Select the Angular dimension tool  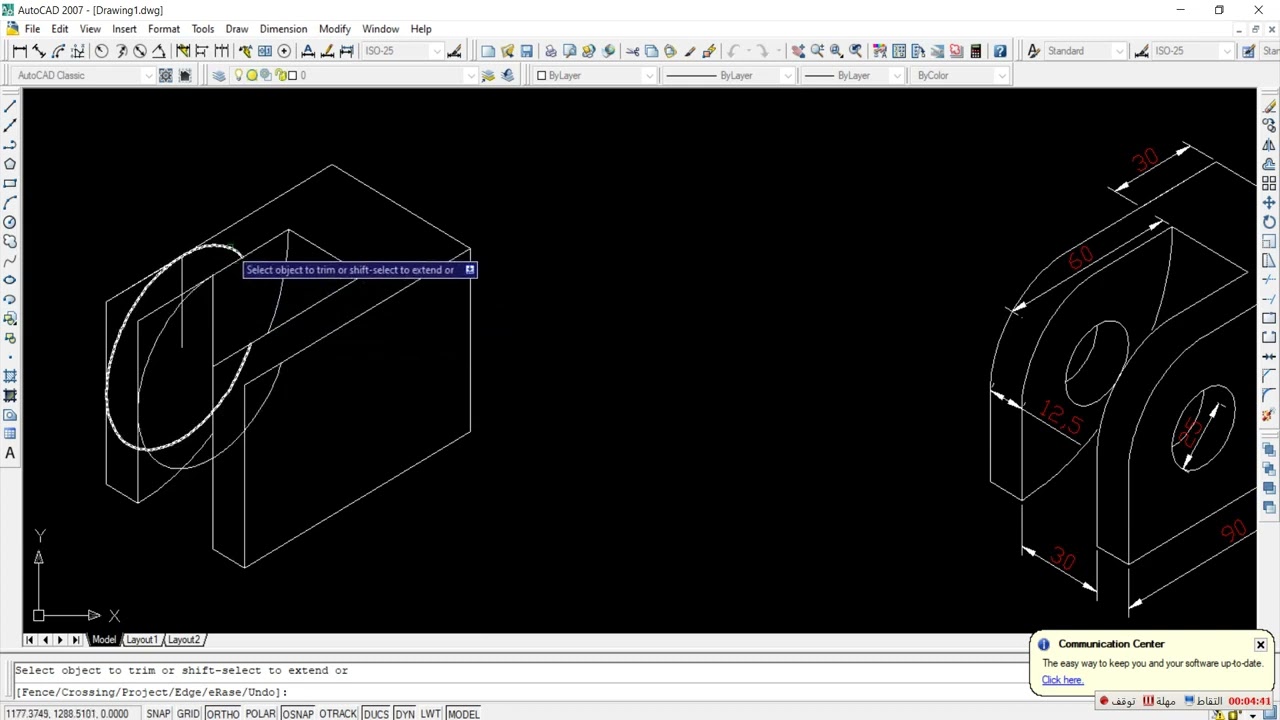159,51
